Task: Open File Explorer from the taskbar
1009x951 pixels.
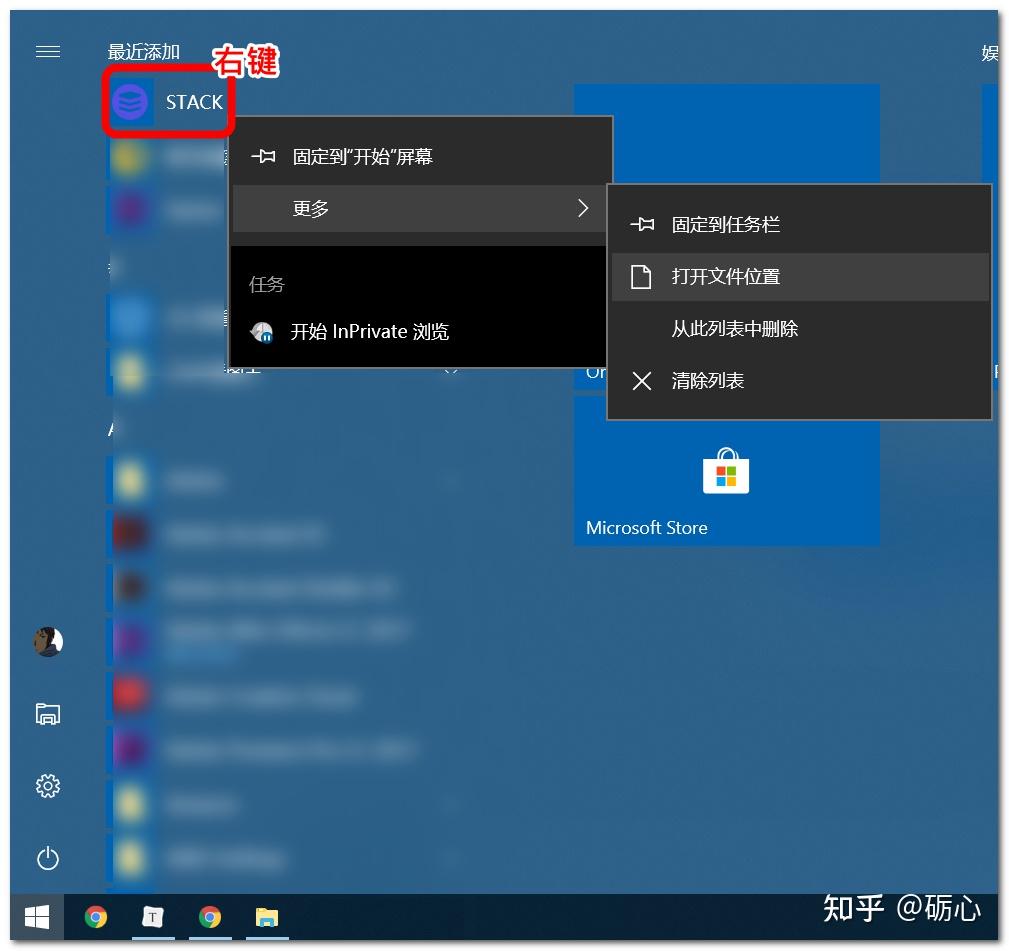Action: coord(266,917)
